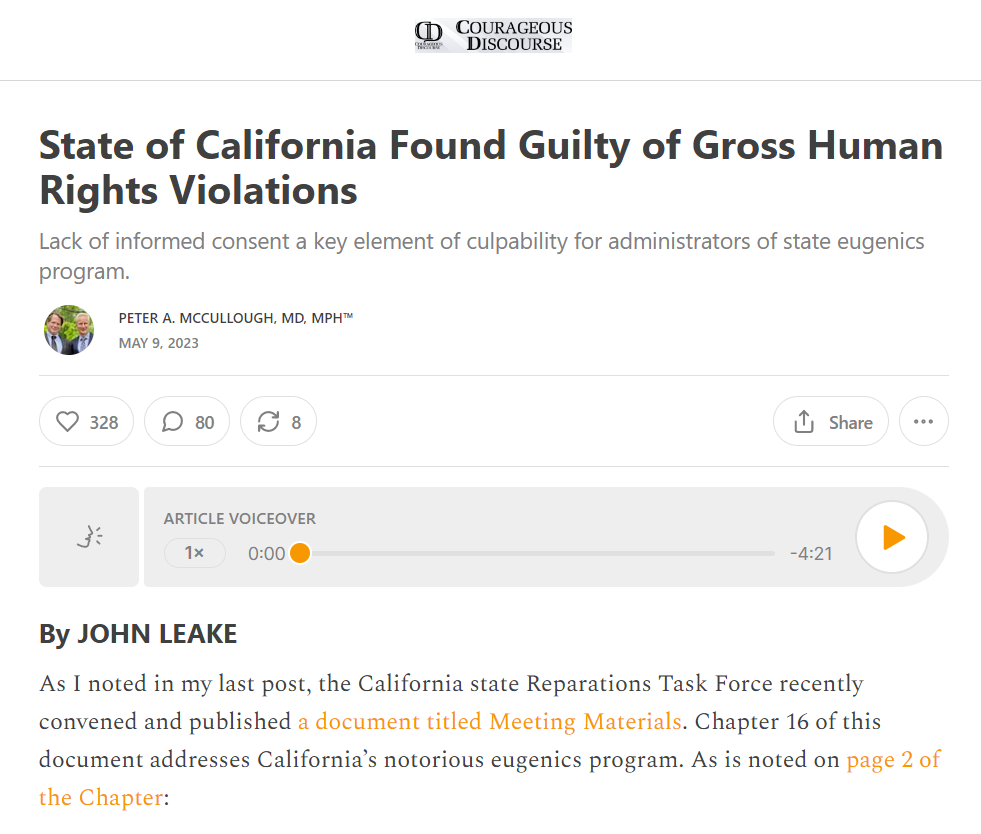Follow the 'page 2 of the Chapter' link
Screen dimensions: 981x834
point(893,759)
